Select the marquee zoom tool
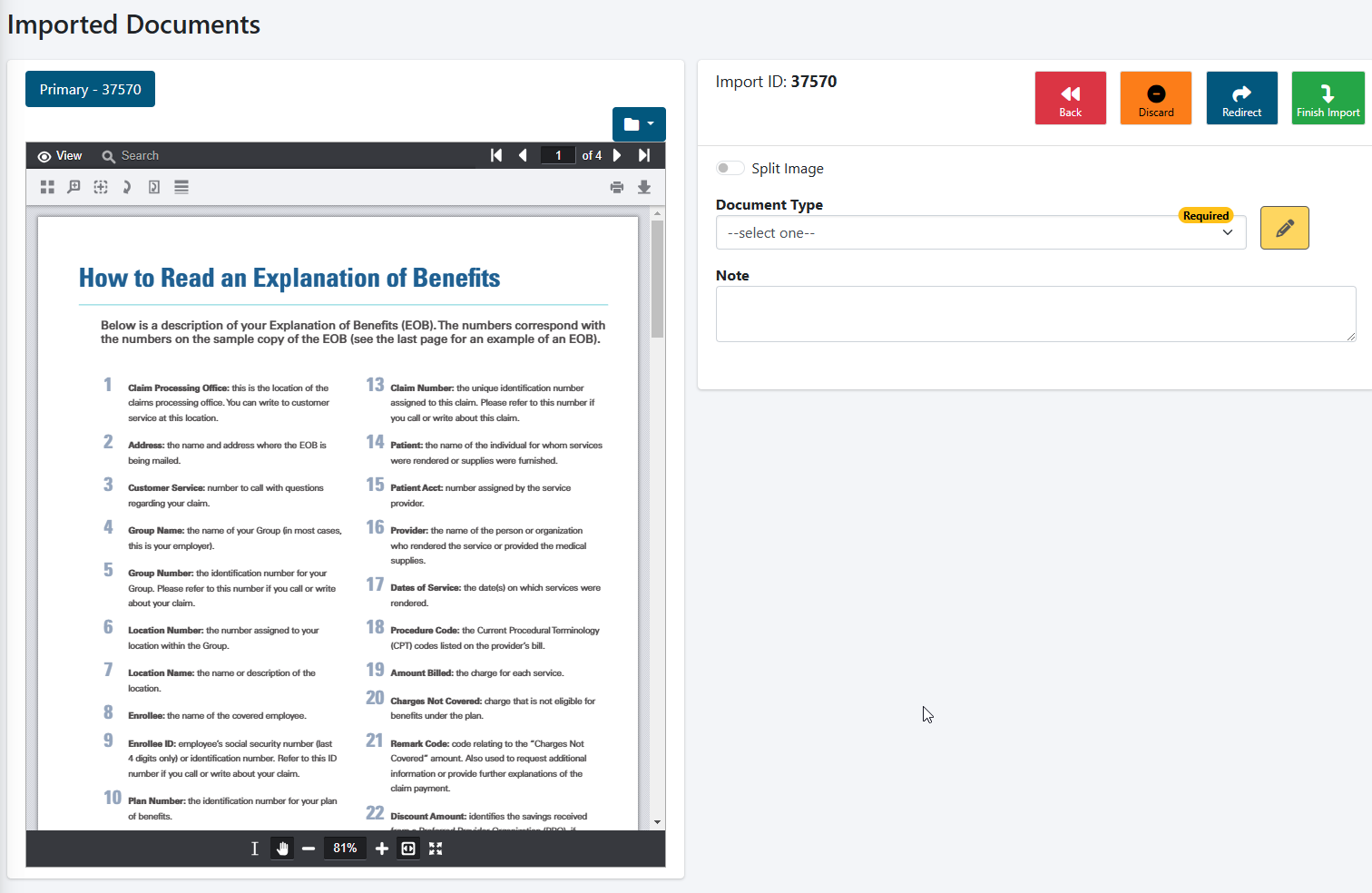This screenshot has height=893, width=1372. point(100,187)
